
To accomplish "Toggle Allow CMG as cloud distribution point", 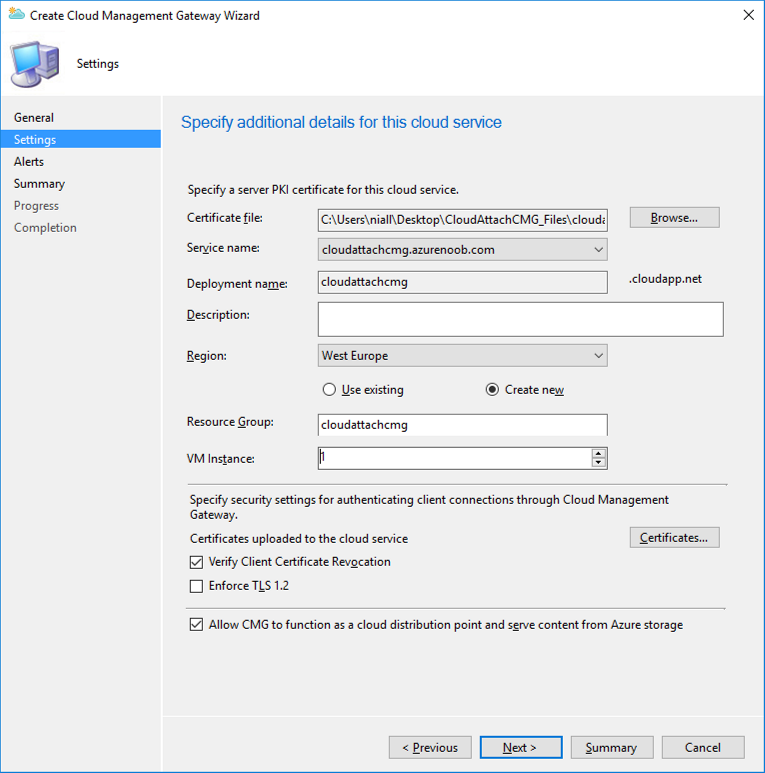I will pyautogui.click(x=196, y=625).
